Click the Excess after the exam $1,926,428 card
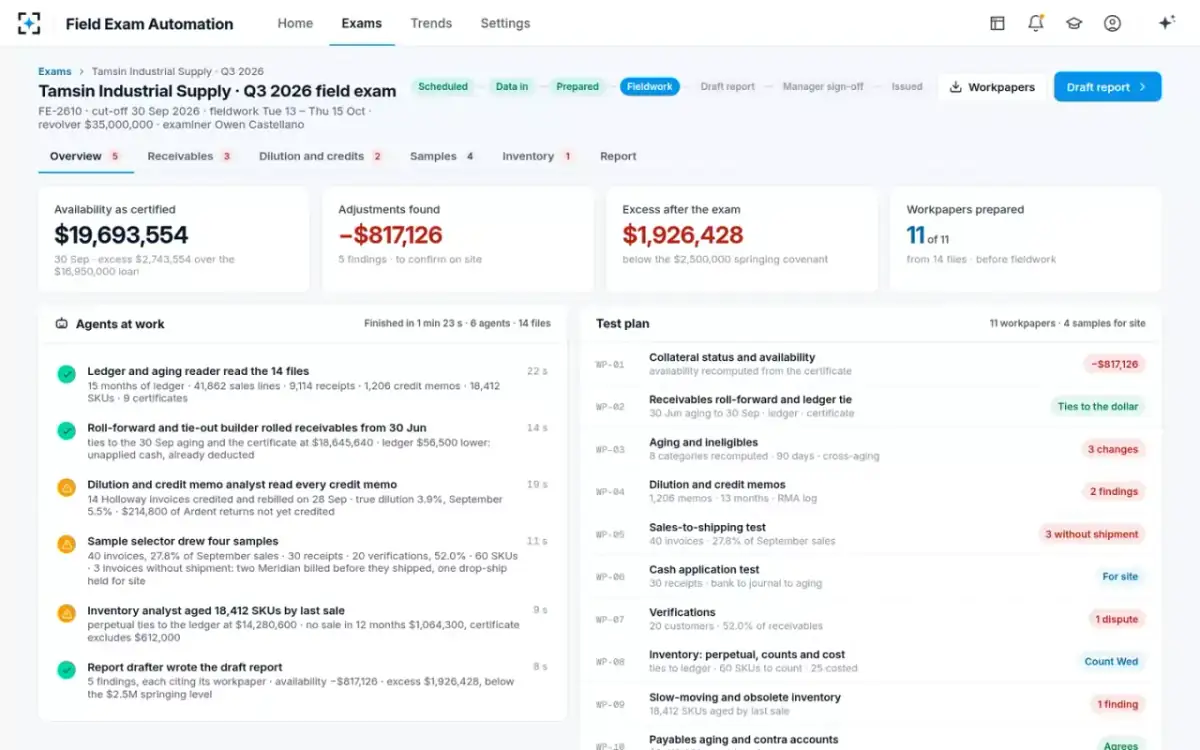The image size is (1200, 750). click(742, 239)
